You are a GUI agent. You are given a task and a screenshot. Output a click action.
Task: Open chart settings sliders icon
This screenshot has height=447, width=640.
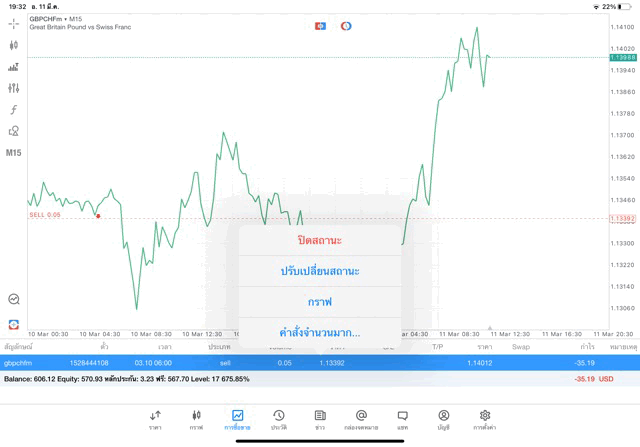[14, 88]
